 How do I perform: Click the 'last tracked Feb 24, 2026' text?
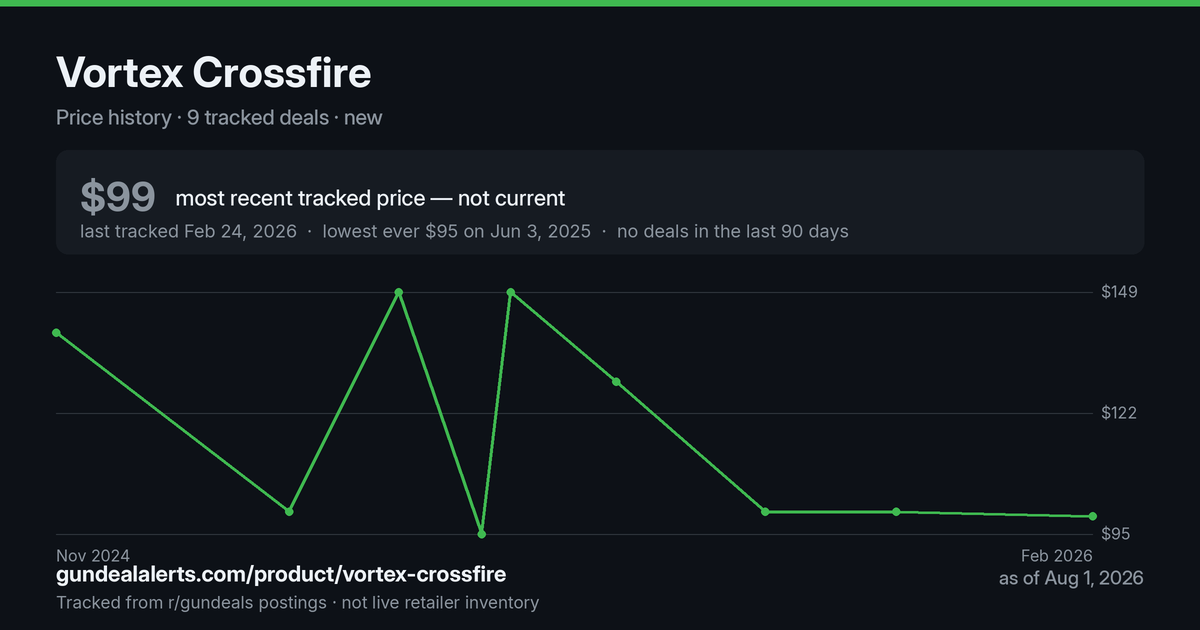[x=188, y=231]
